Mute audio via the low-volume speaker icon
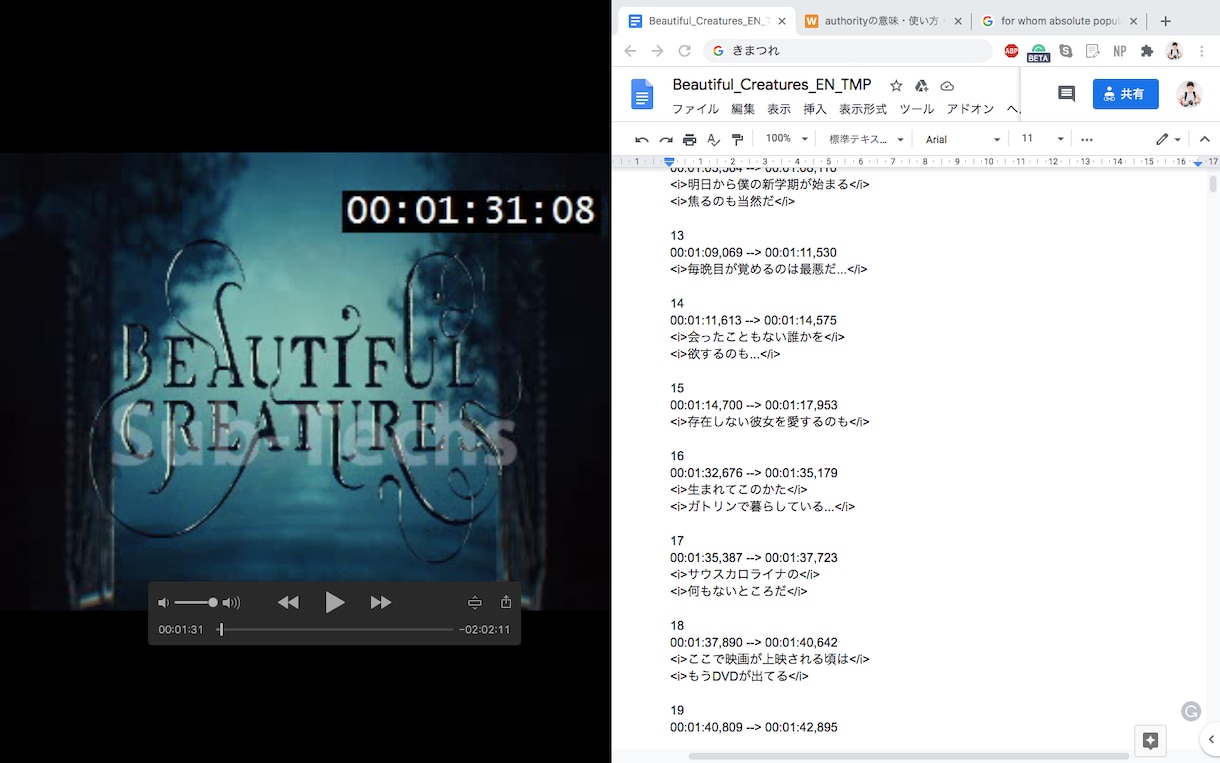 pyautogui.click(x=164, y=603)
